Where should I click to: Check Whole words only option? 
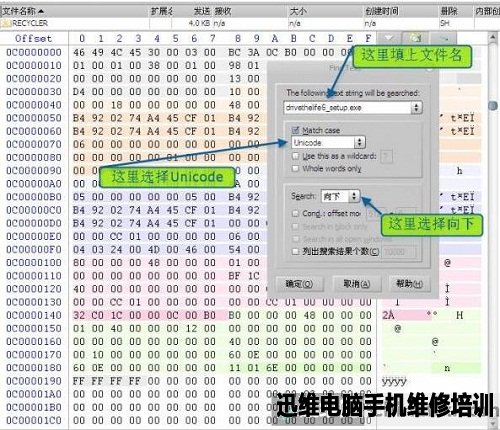pyautogui.click(x=295, y=169)
